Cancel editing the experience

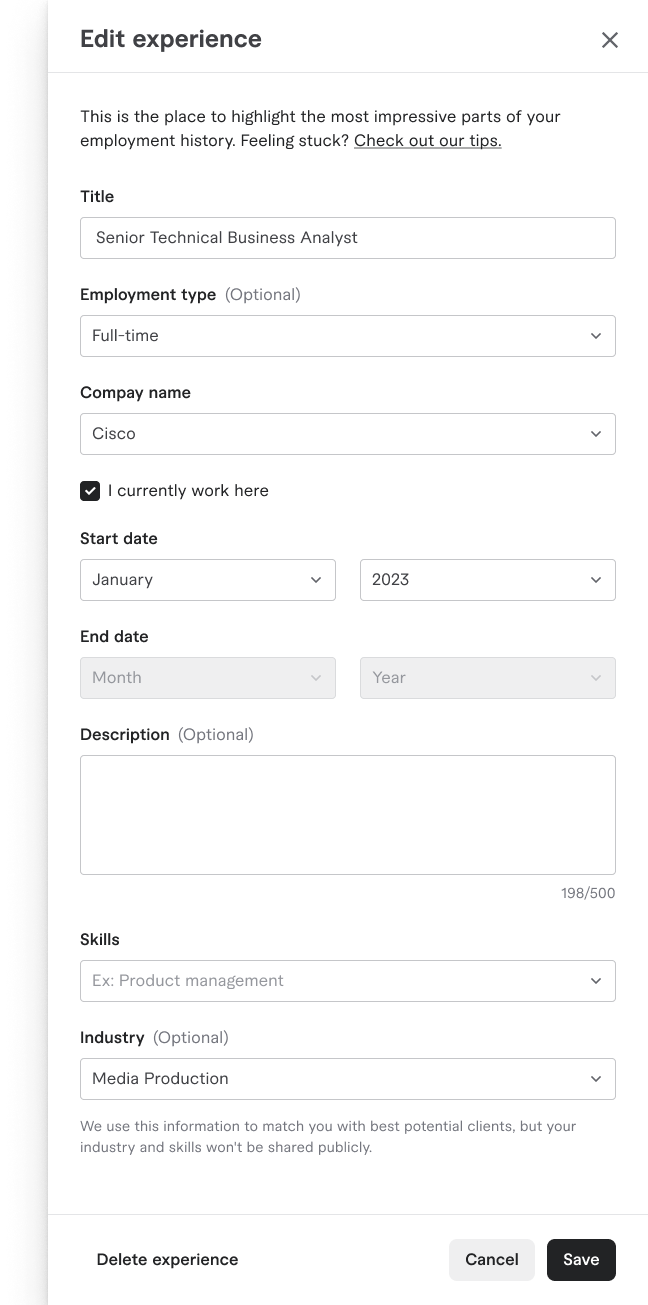click(492, 1260)
